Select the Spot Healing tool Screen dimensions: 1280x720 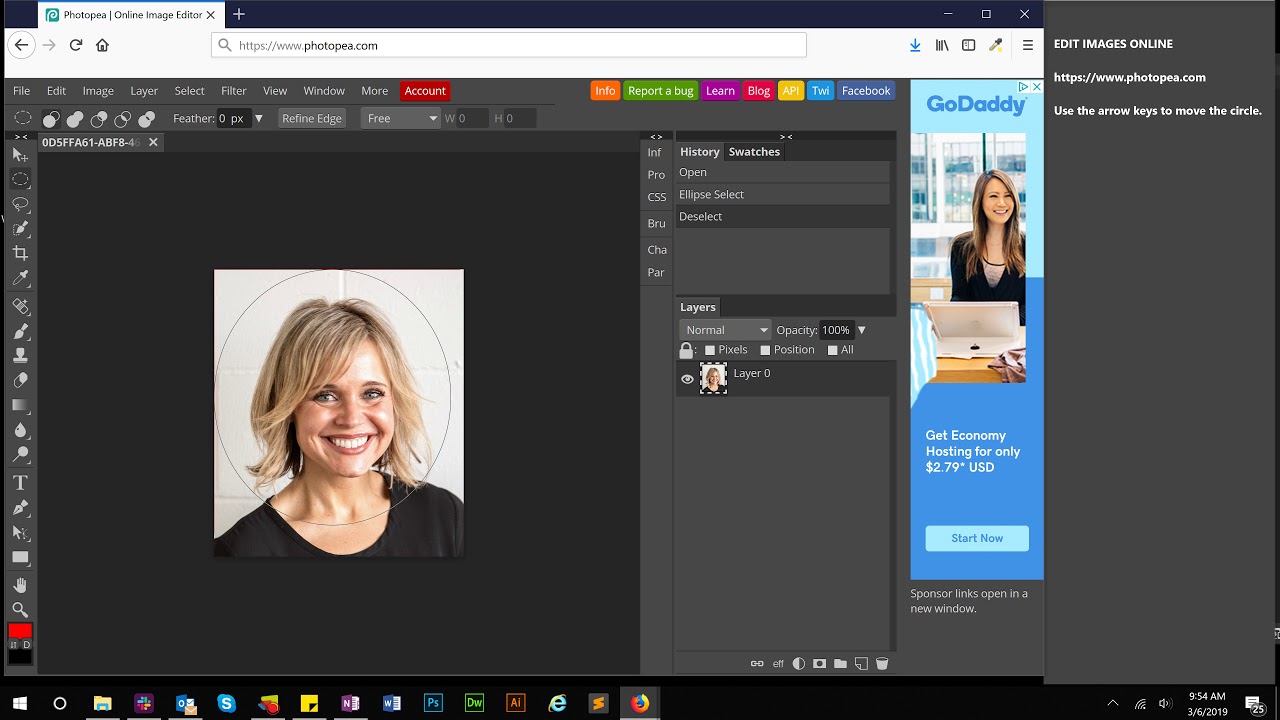pos(20,306)
